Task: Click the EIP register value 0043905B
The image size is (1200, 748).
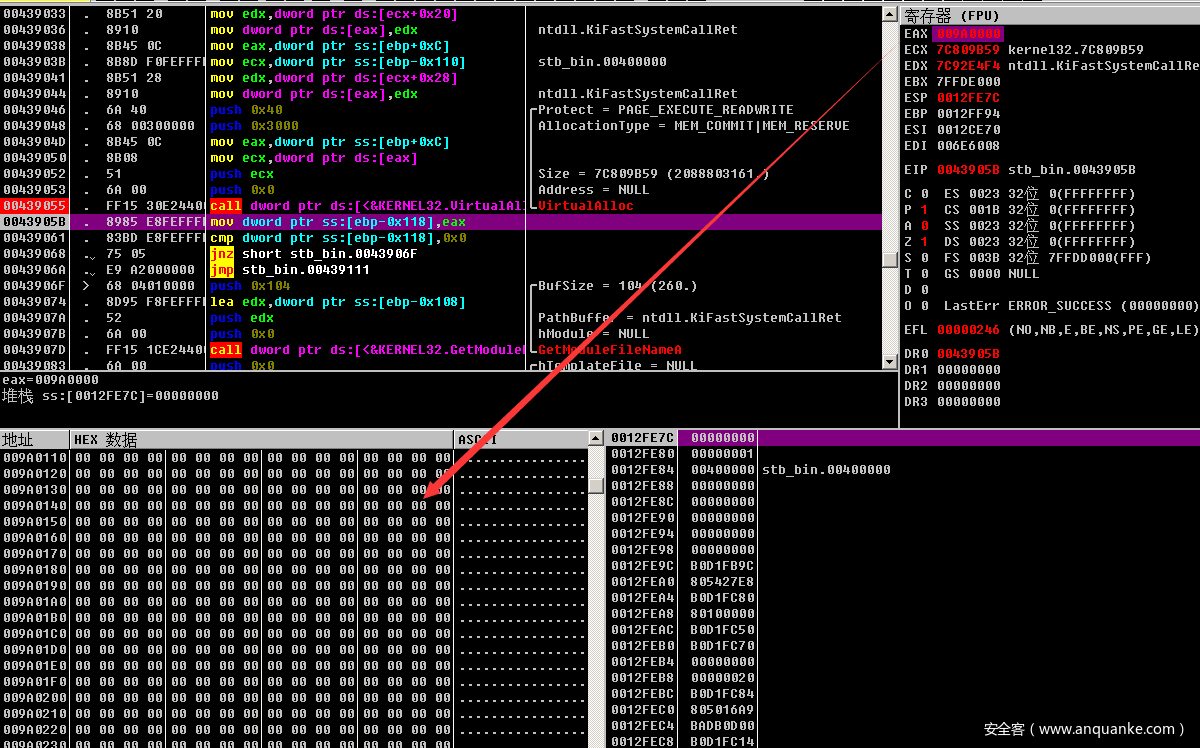Action: (x=967, y=170)
